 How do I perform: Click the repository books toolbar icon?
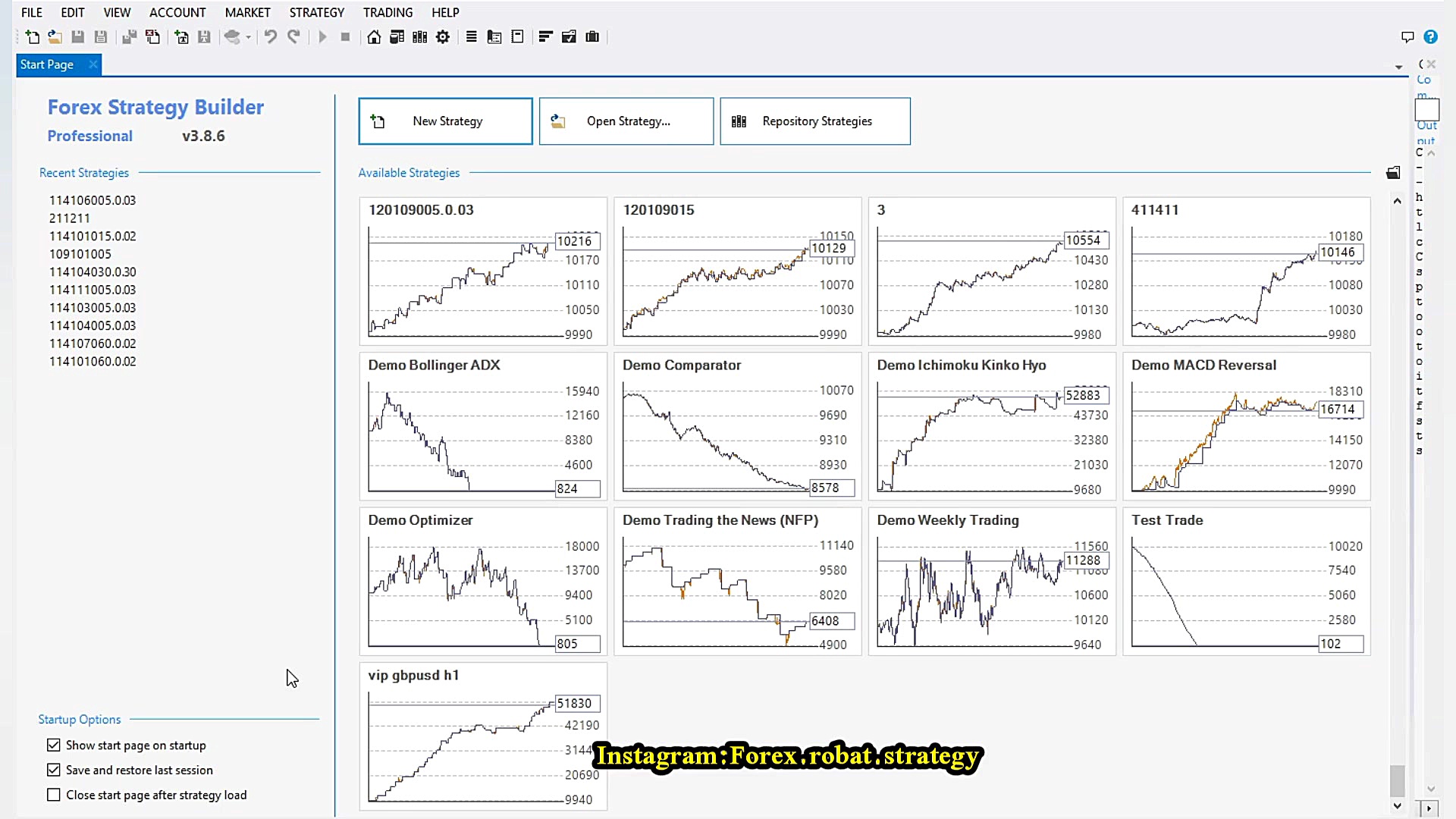point(419,36)
